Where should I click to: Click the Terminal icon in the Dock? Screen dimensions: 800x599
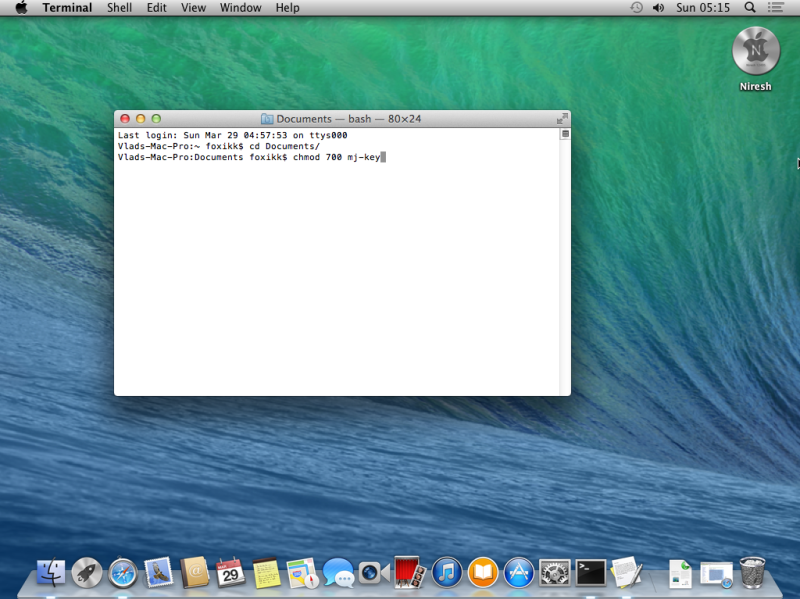point(591,572)
